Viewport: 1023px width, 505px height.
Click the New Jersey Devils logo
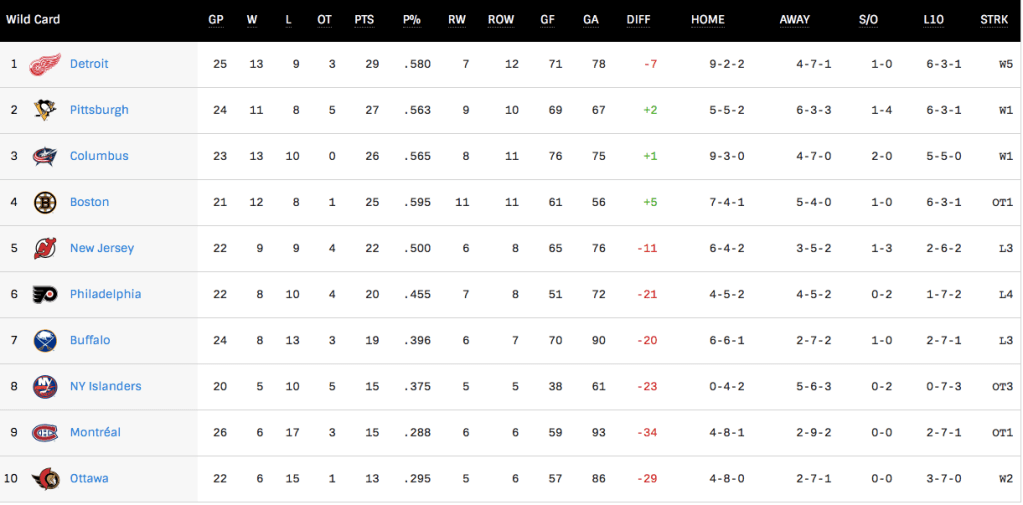pos(45,248)
